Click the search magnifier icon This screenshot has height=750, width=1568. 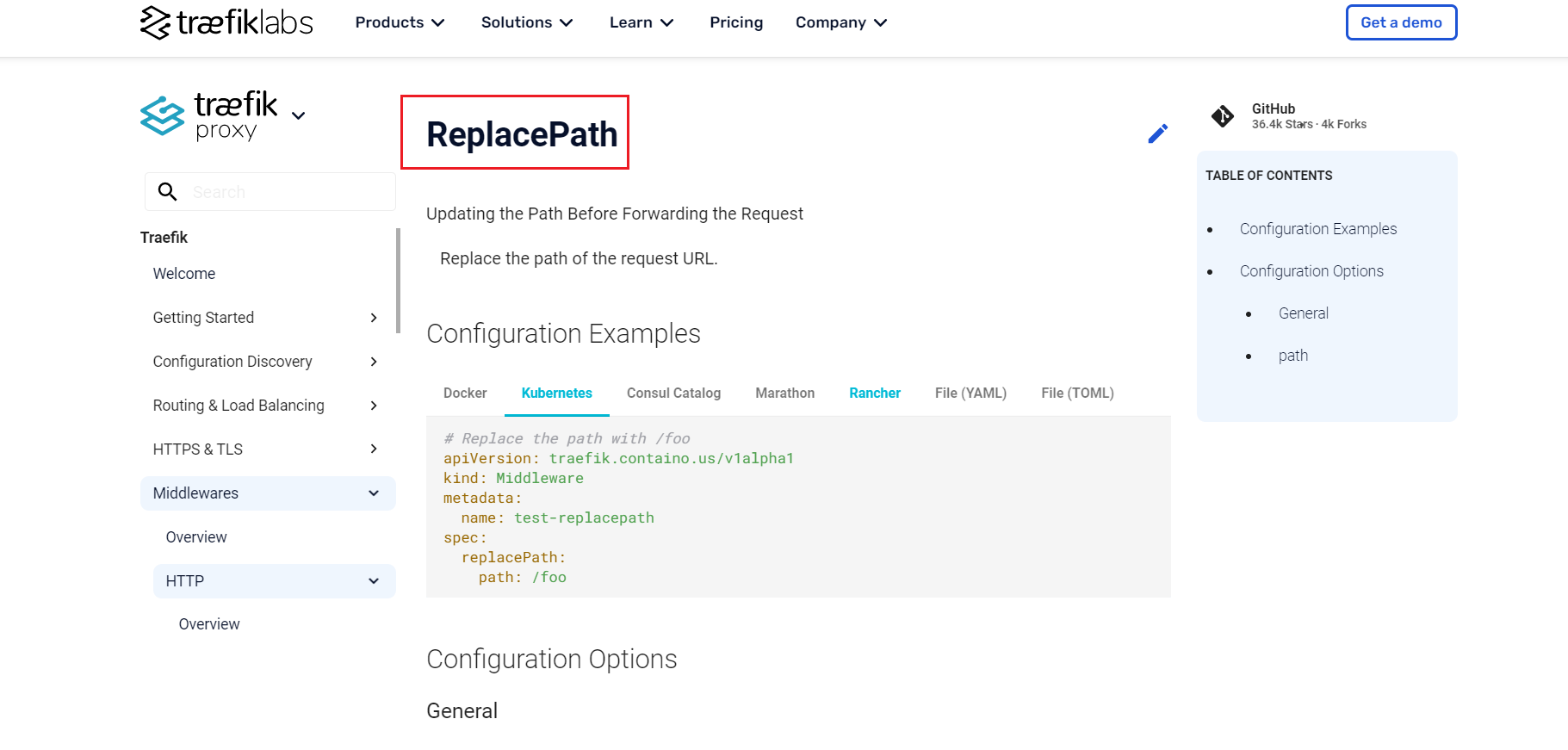tap(168, 192)
